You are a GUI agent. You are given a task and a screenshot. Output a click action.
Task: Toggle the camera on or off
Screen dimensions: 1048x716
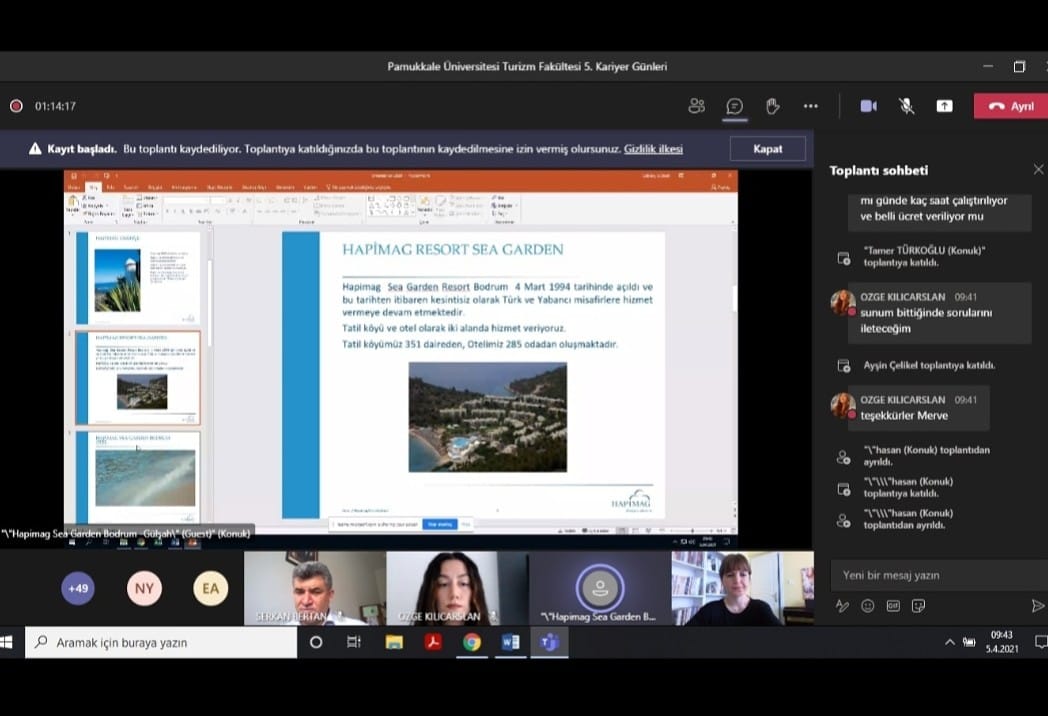click(x=868, y=106)
